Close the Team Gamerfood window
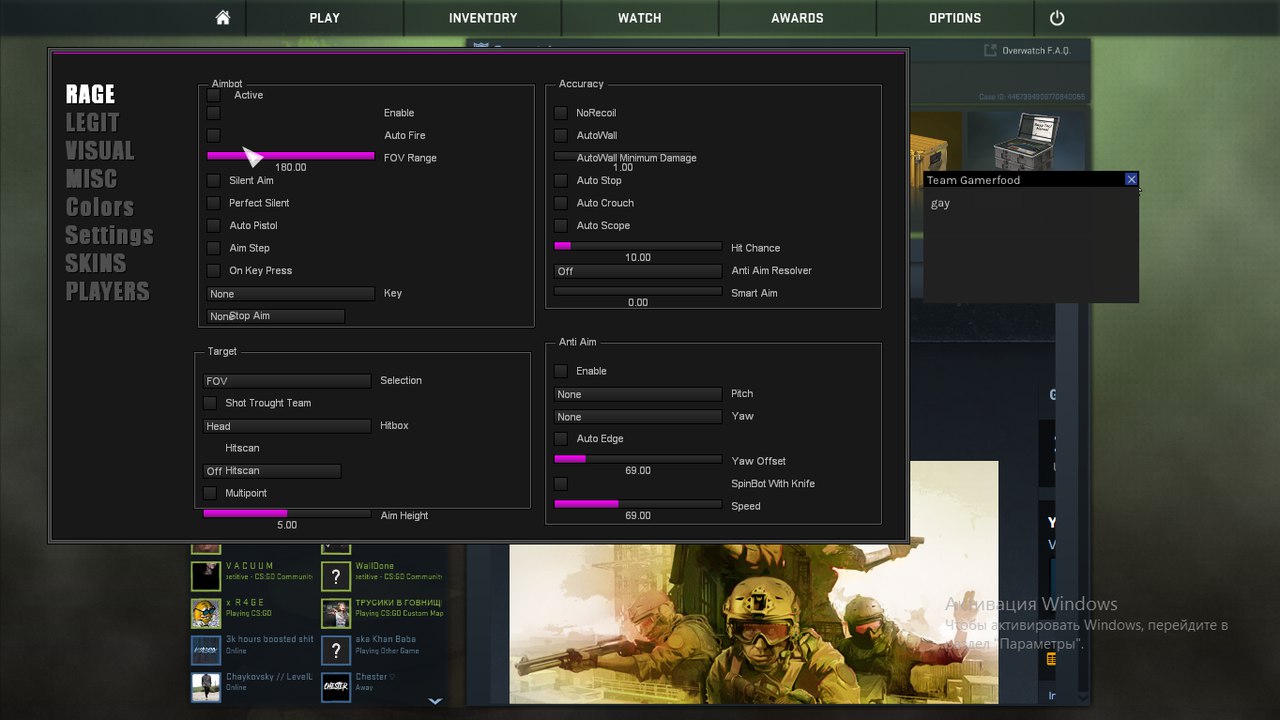1280x720 pixels. [1131, 179]
